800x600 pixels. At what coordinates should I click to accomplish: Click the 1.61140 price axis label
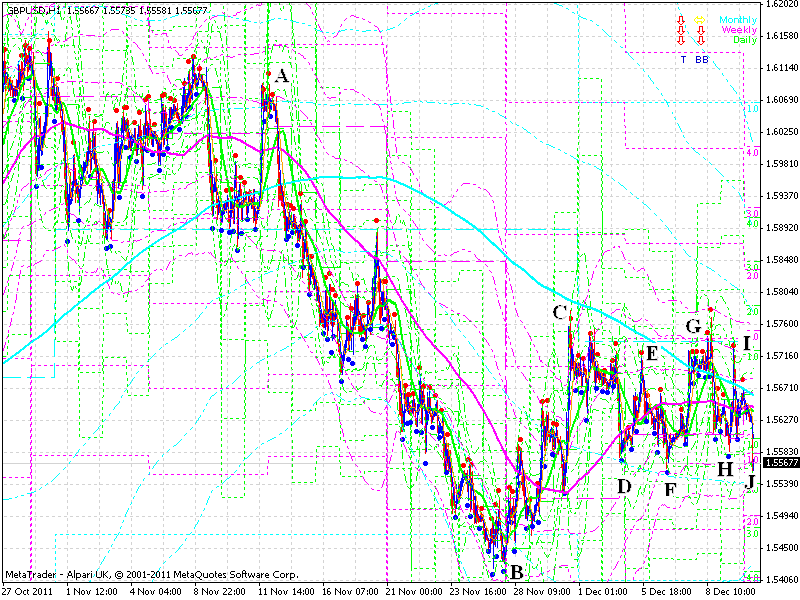[x=782, y=68]
